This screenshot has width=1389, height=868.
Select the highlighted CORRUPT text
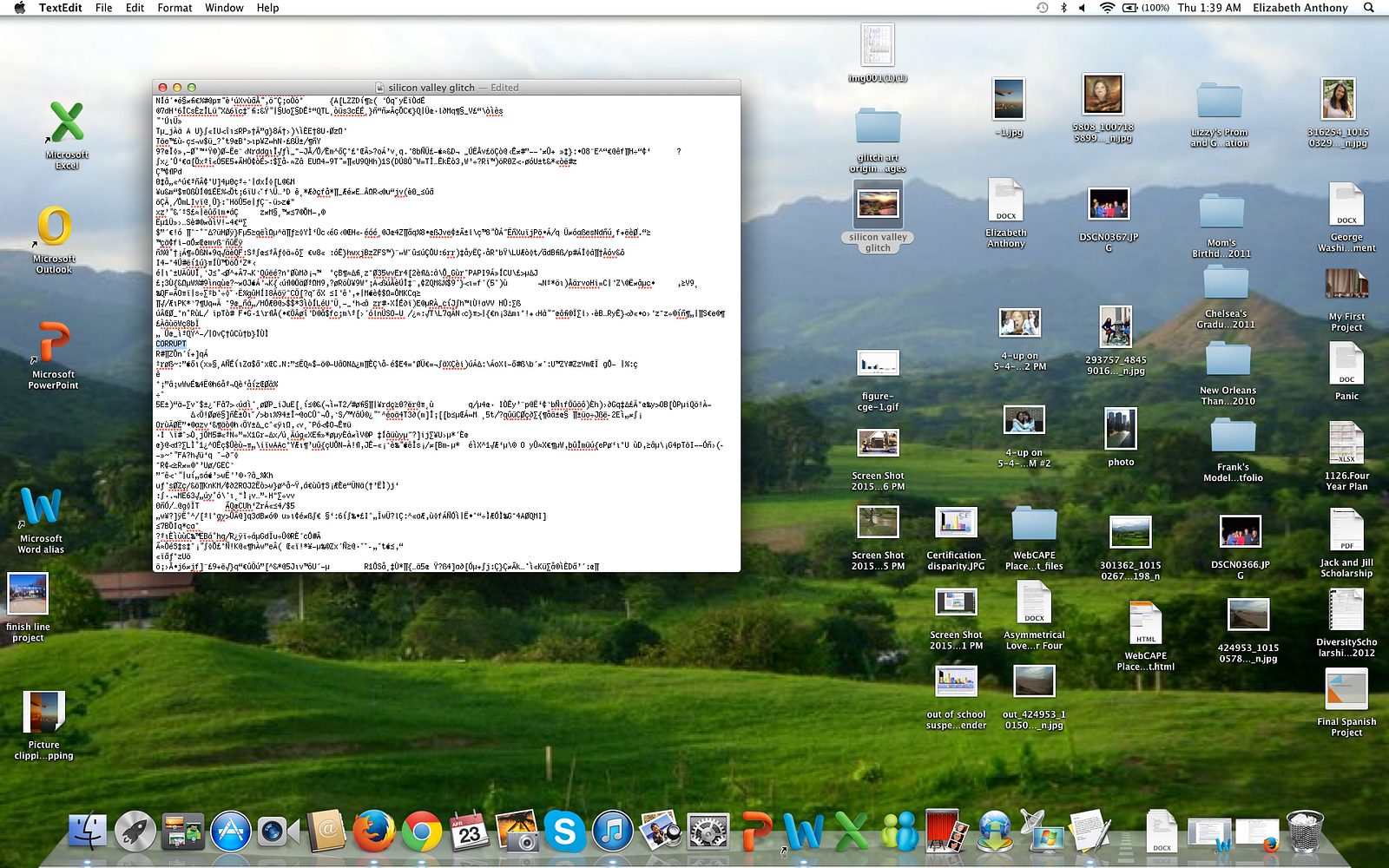(x=171, y=344)
